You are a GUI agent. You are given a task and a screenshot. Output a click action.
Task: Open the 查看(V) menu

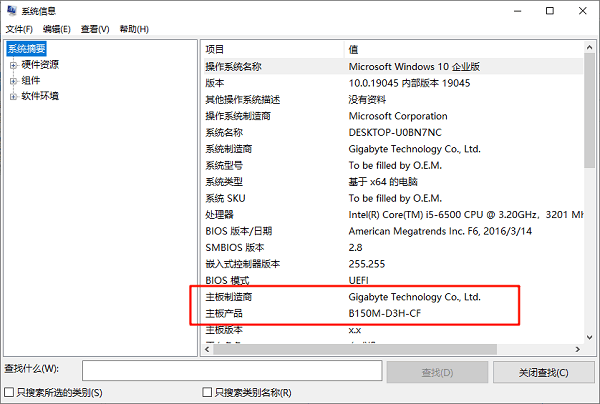pos(95,29)
